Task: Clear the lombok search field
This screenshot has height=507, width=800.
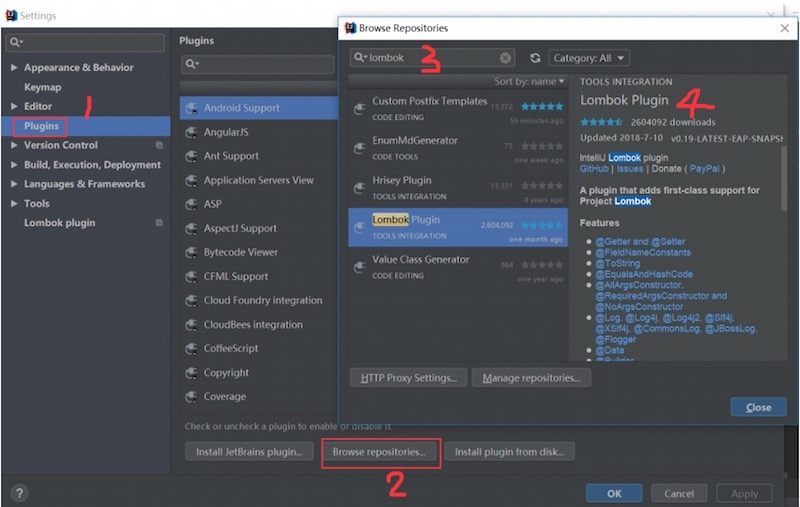Action: tap(505, 58)
